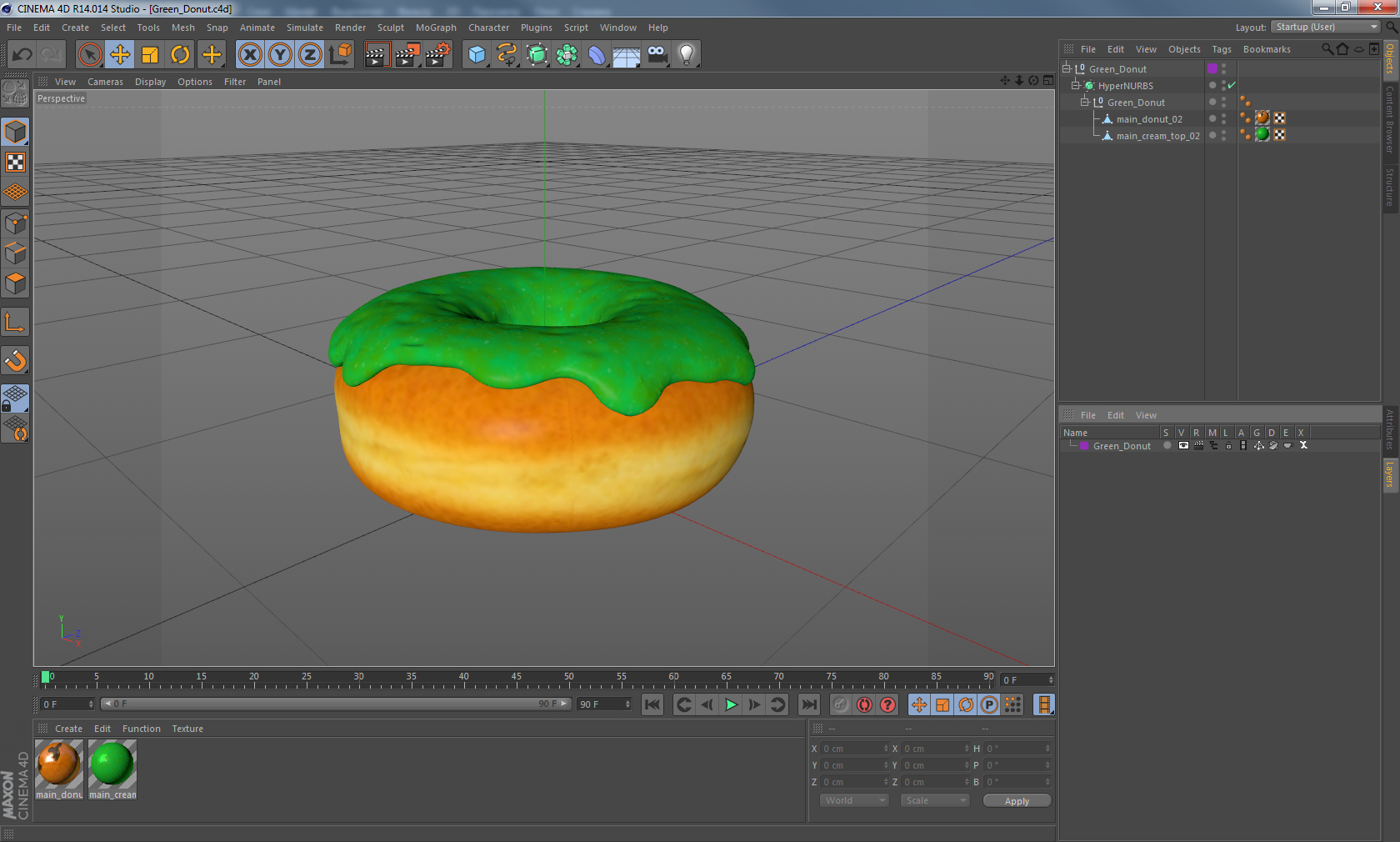Select the green main_cream material swatch
The image size is (1400, 842).
(112, 764)
